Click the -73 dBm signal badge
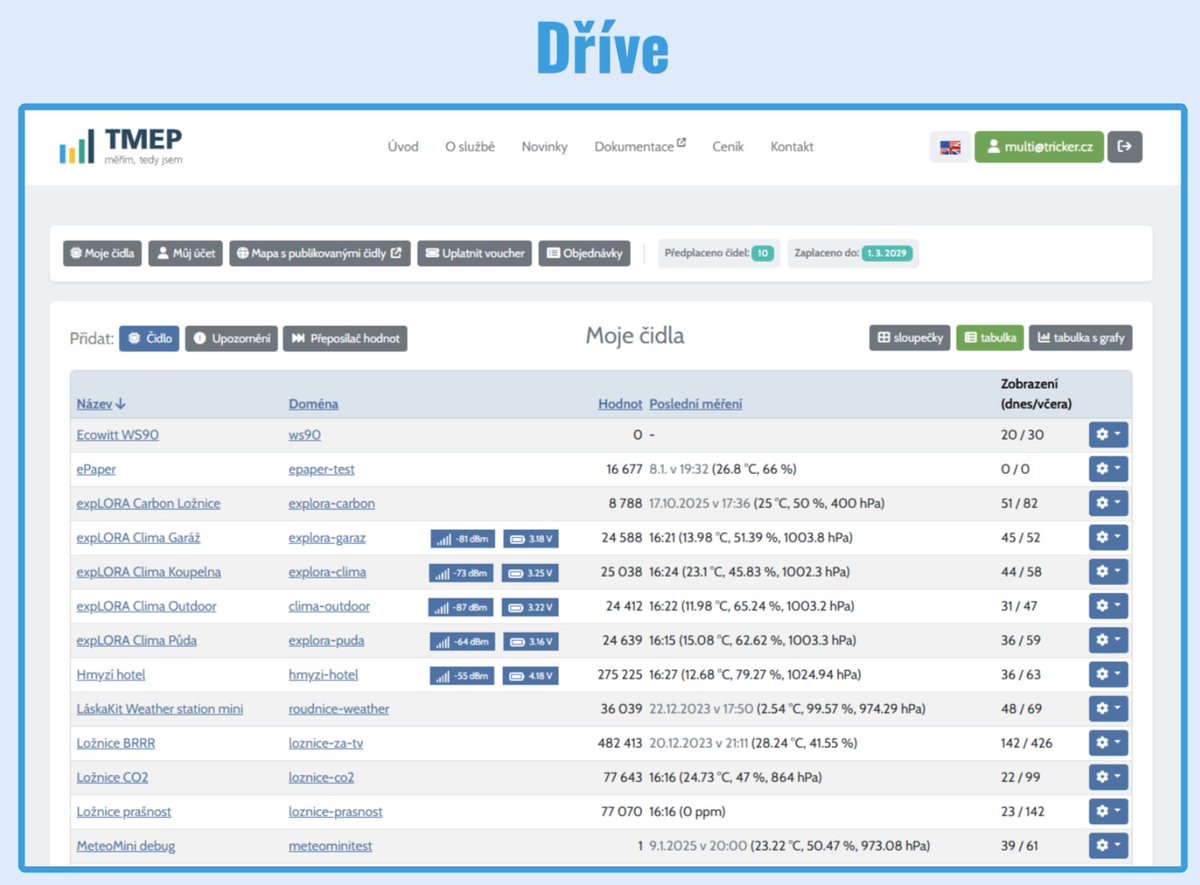 [461, 573]
